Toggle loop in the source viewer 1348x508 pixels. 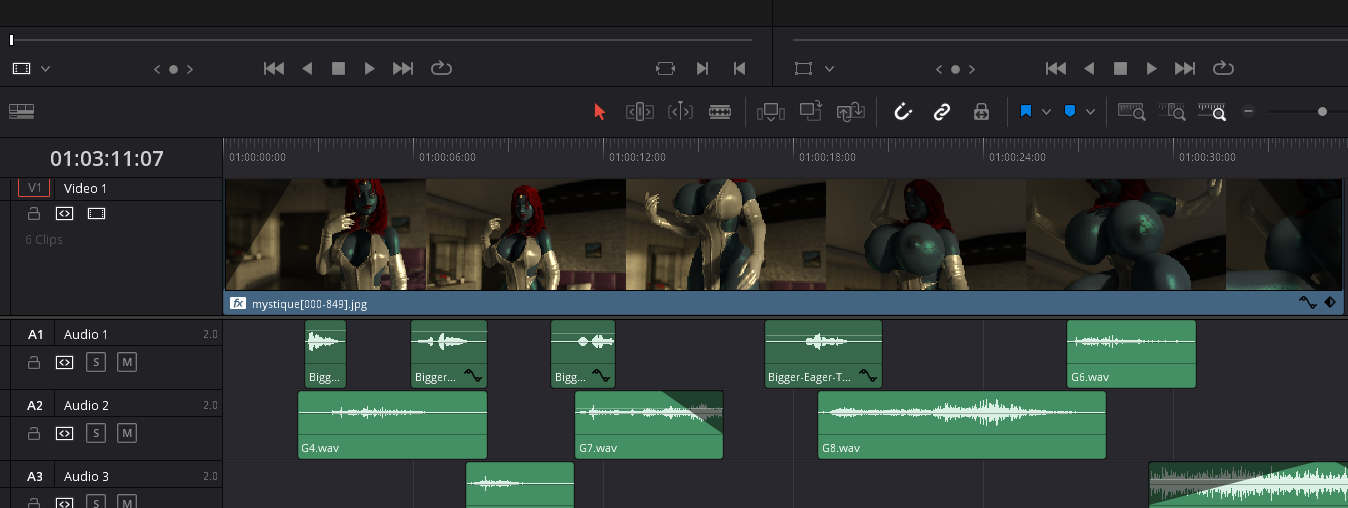(x=441, y=69)
